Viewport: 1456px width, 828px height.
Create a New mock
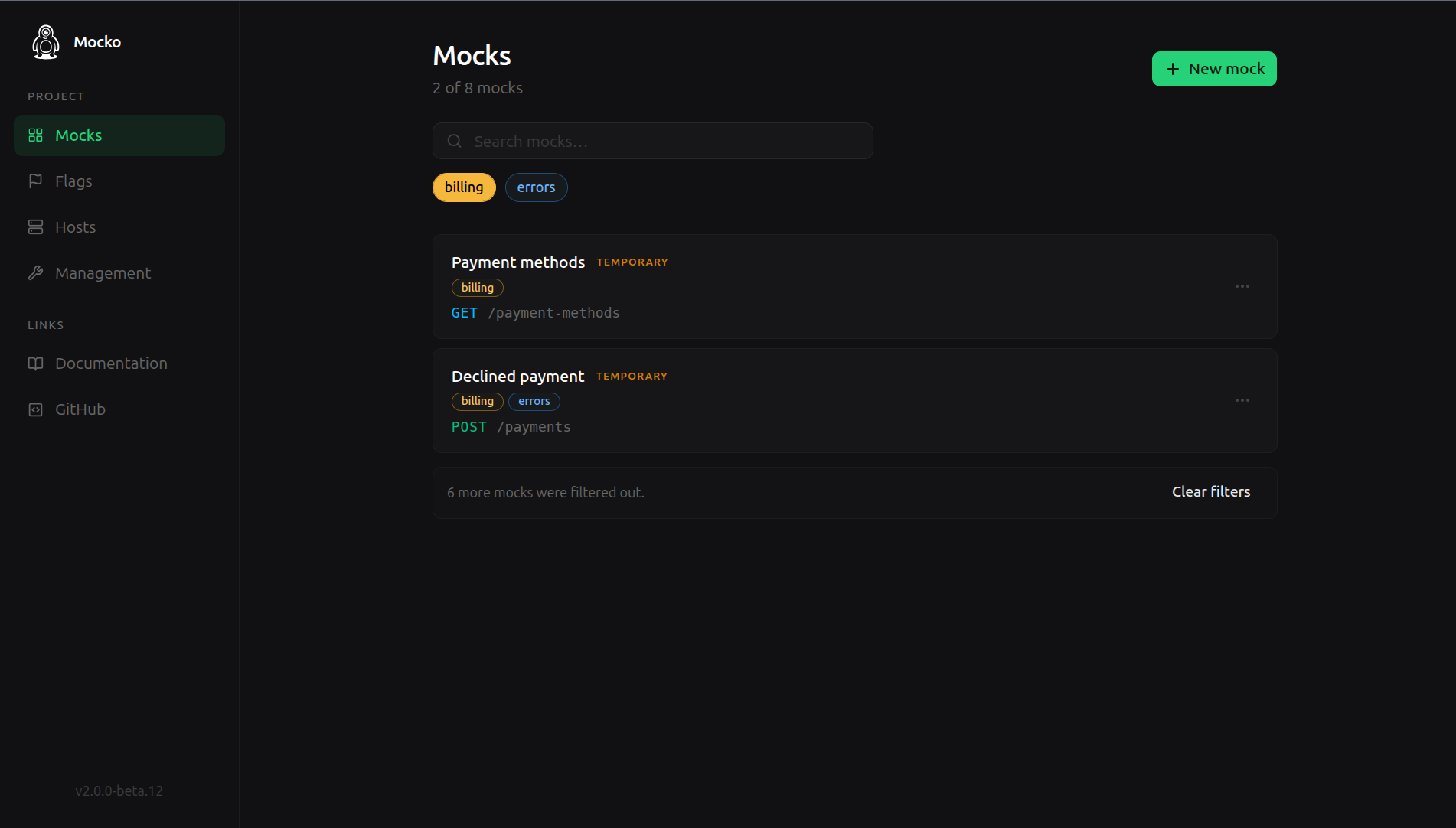1214,69
